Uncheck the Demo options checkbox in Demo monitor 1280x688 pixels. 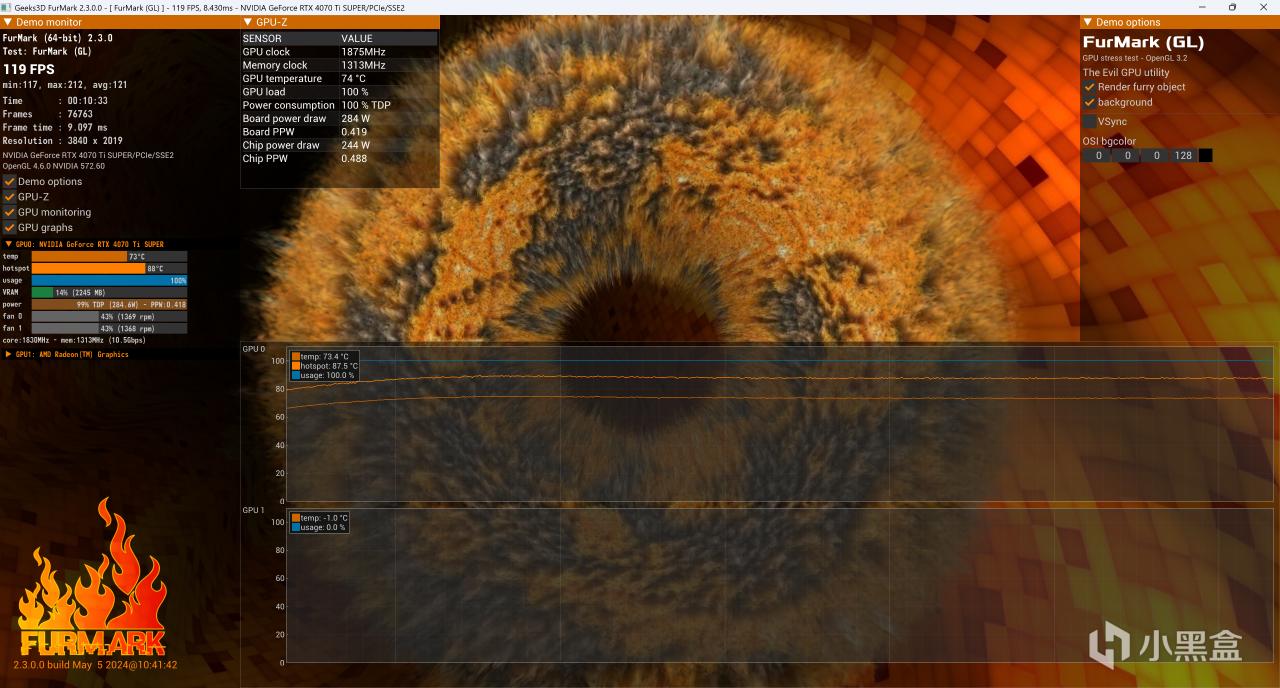9,182
